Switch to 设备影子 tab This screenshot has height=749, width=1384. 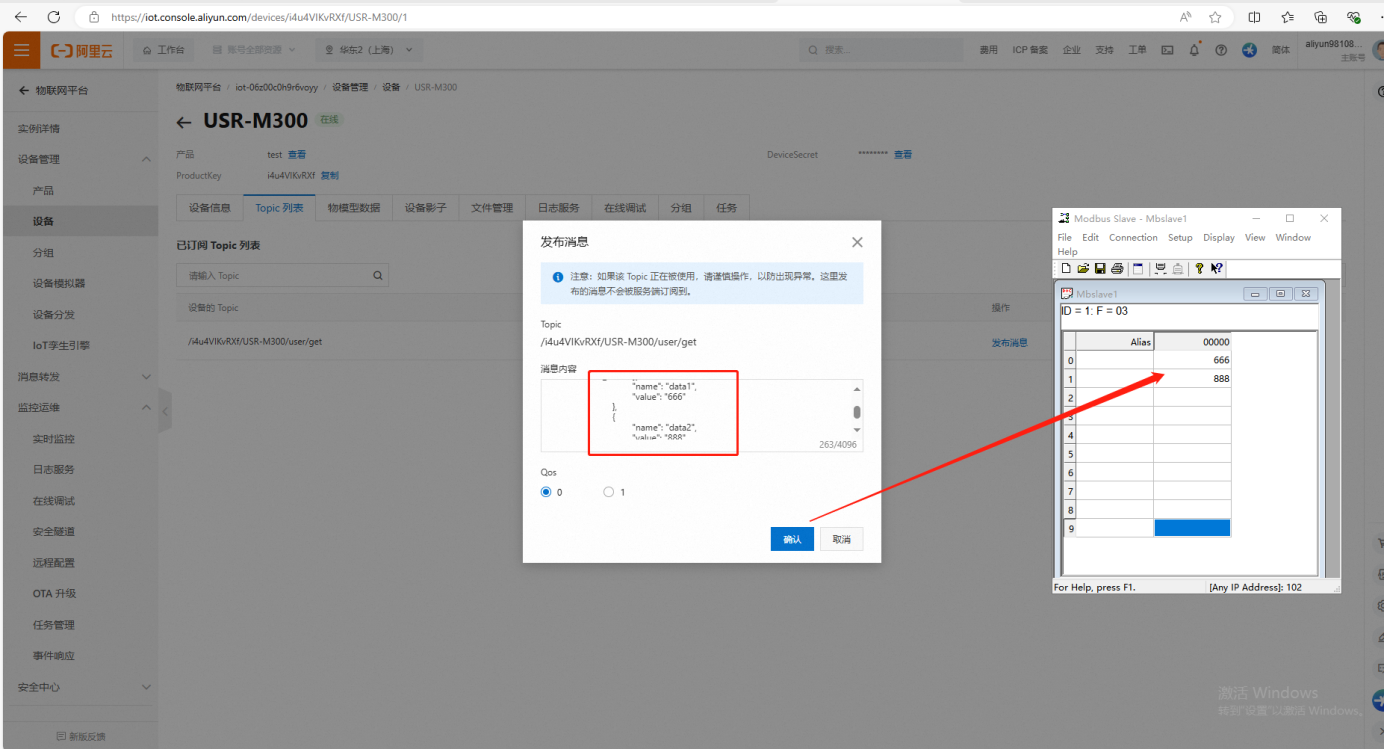tap(425, 208)
